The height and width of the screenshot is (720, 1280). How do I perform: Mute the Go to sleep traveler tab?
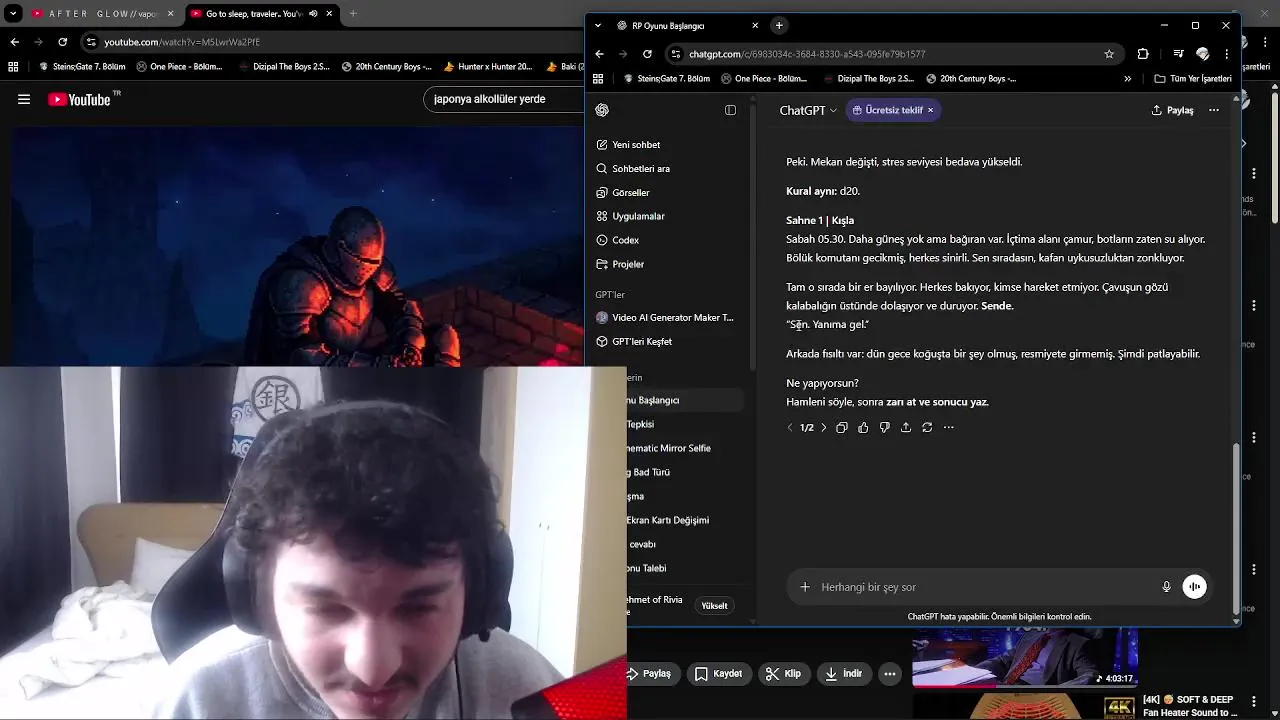point(313,14)
